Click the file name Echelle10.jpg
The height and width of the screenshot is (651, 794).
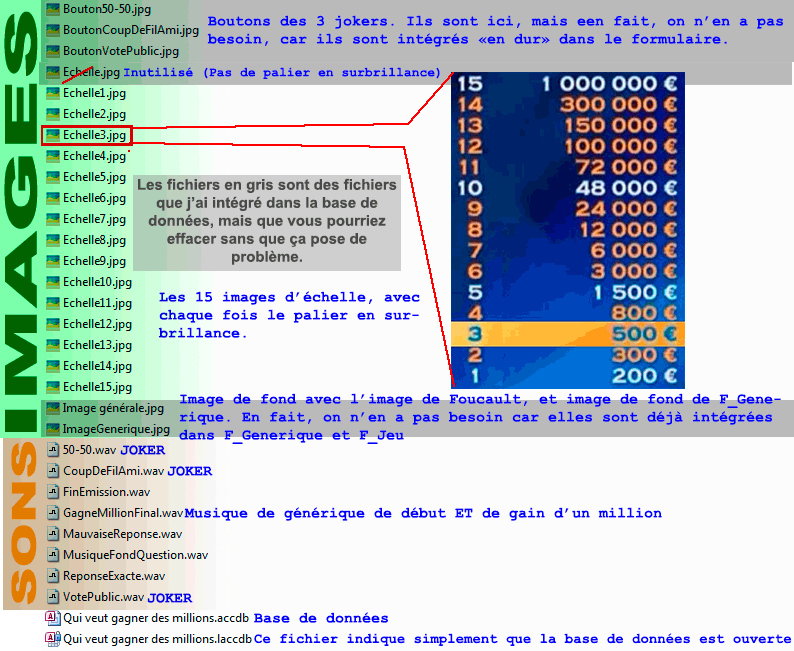click(97, 282)
